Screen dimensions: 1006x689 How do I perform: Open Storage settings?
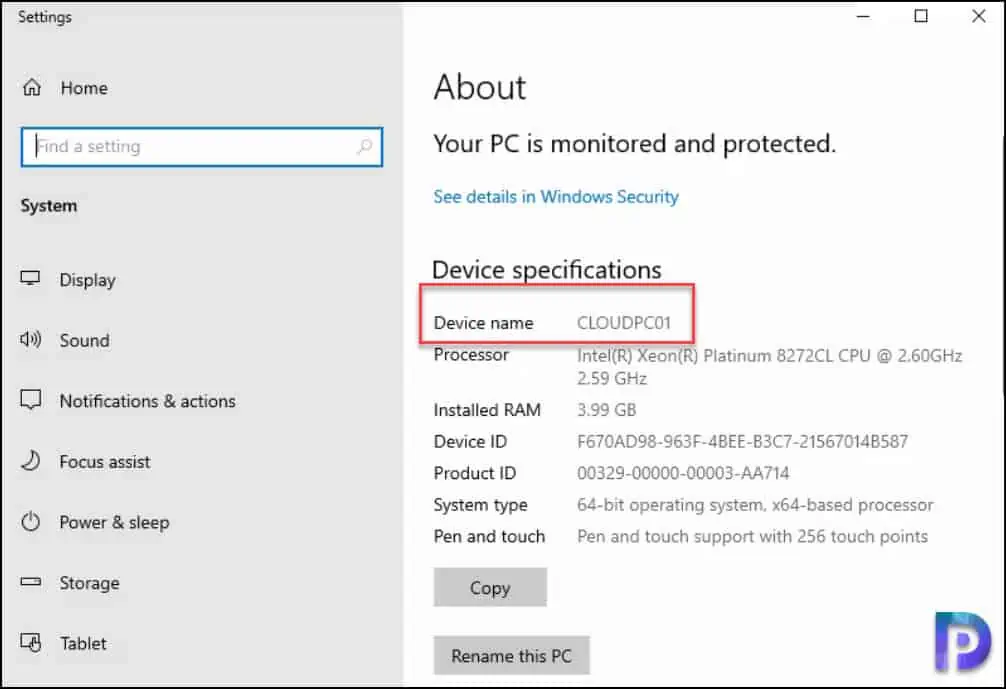(x=89, y=583)
